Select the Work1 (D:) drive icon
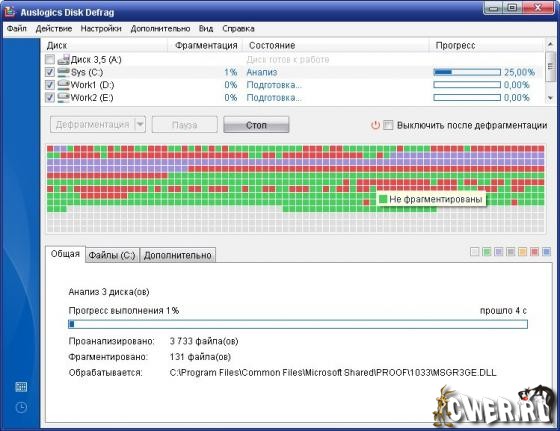 (64, 85)
